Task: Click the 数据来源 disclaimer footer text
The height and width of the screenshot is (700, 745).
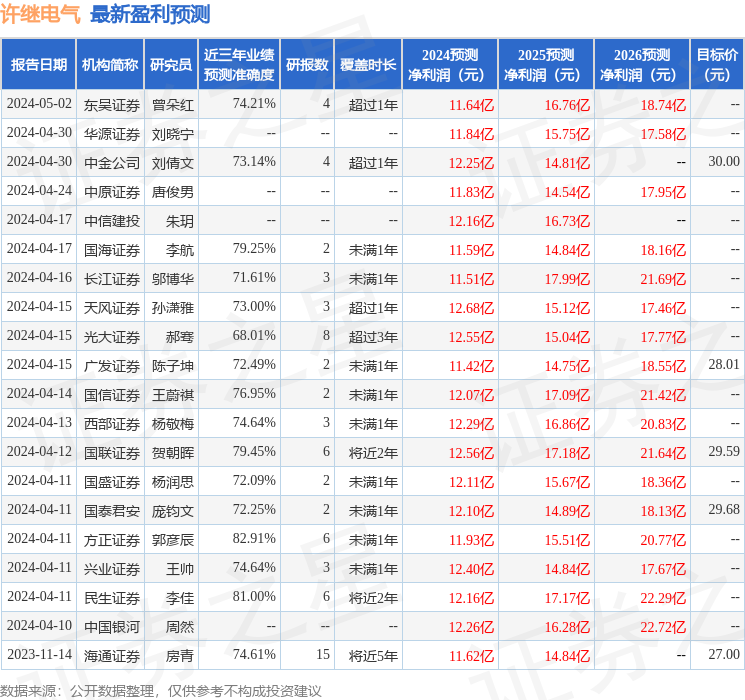Action: tap(161, 691)
